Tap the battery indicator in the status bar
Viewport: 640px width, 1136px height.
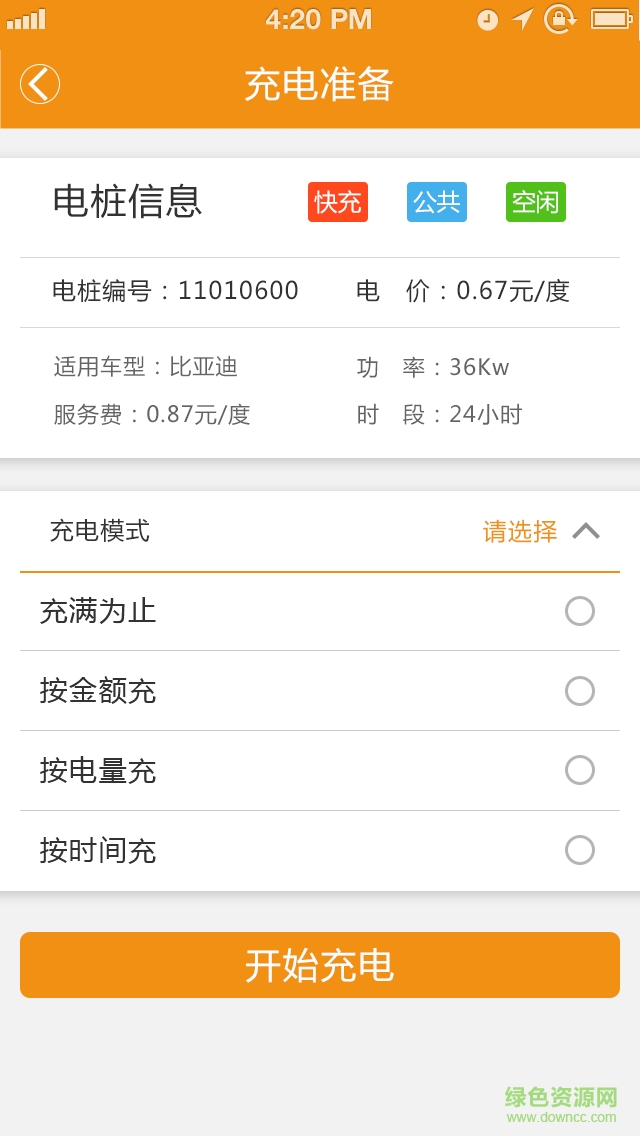pos(605,18)
